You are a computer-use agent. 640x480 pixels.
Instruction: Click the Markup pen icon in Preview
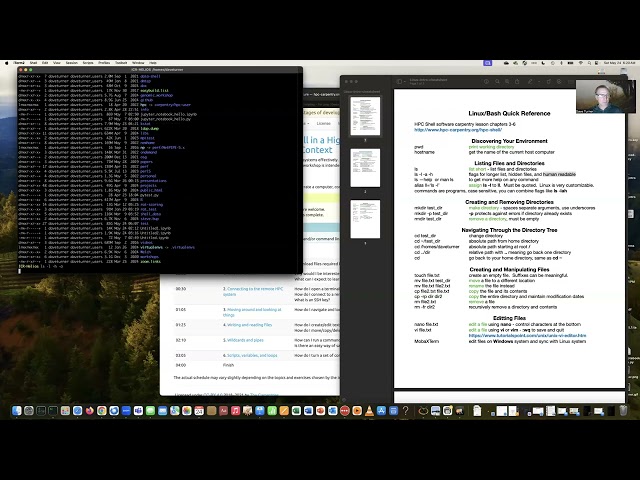pos(530,82)
